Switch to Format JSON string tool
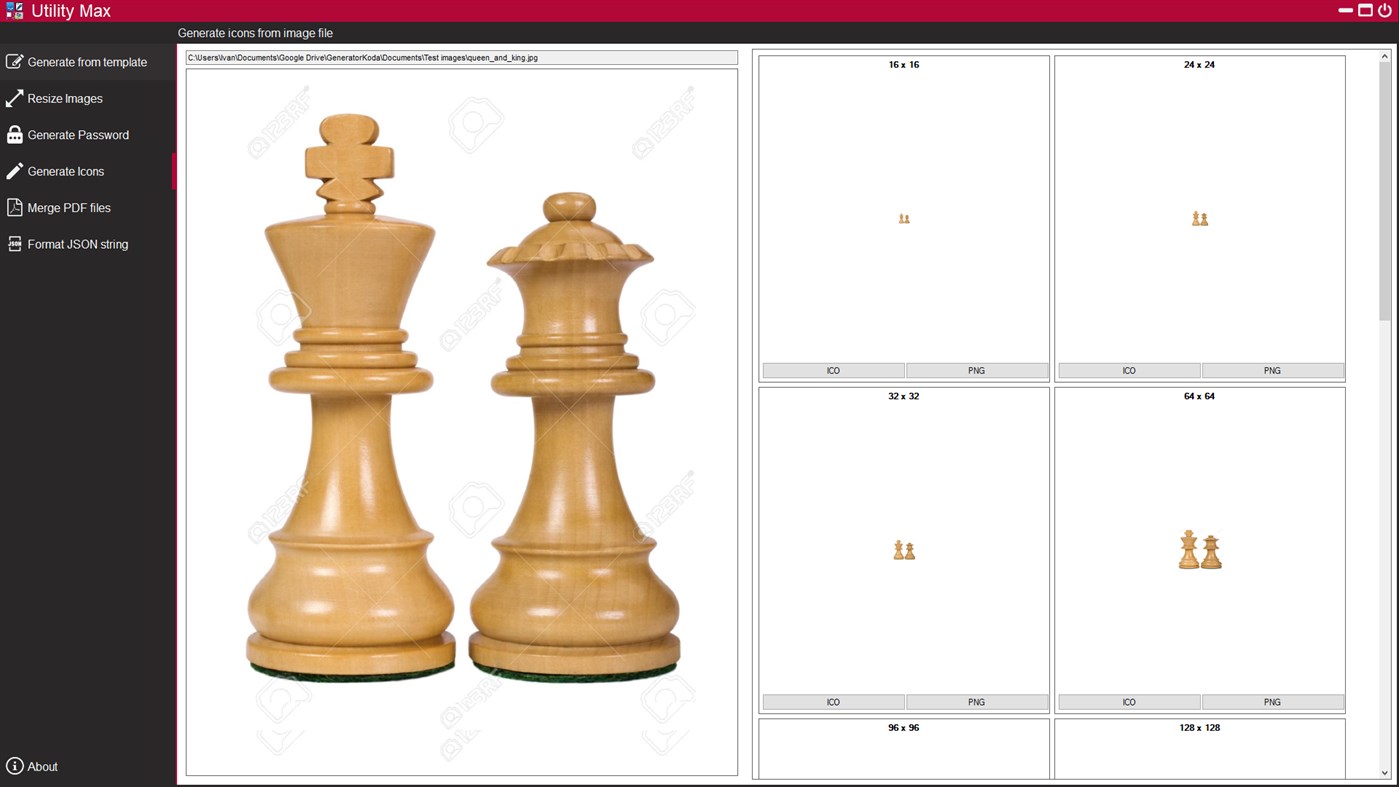 tap(87, 244)
